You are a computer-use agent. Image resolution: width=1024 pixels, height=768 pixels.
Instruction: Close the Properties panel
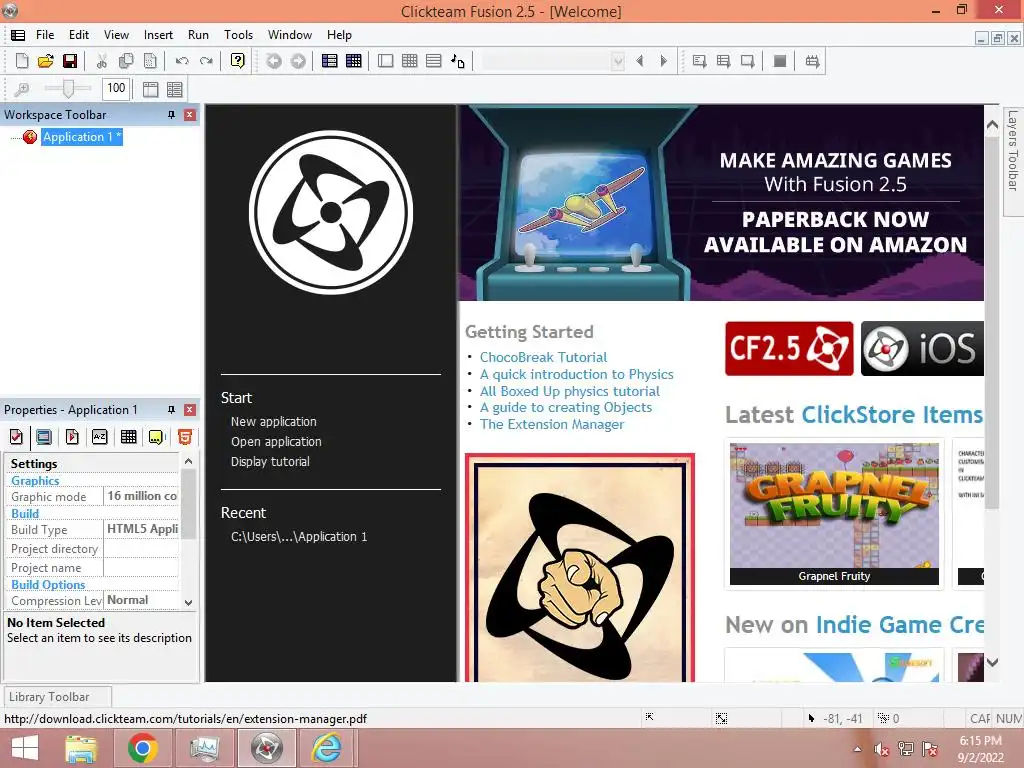tap(189, 410)
